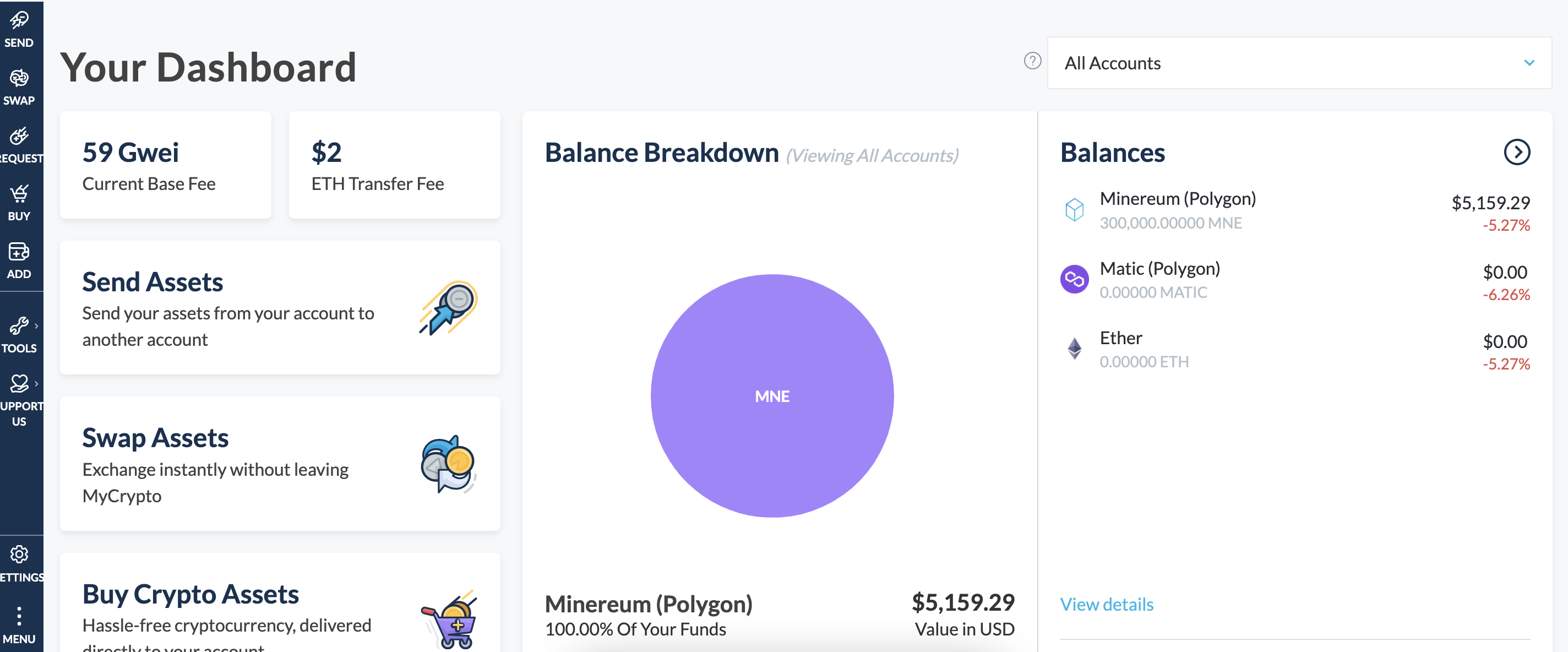Click the purple MNE pie chart segment

coord(772,396)
